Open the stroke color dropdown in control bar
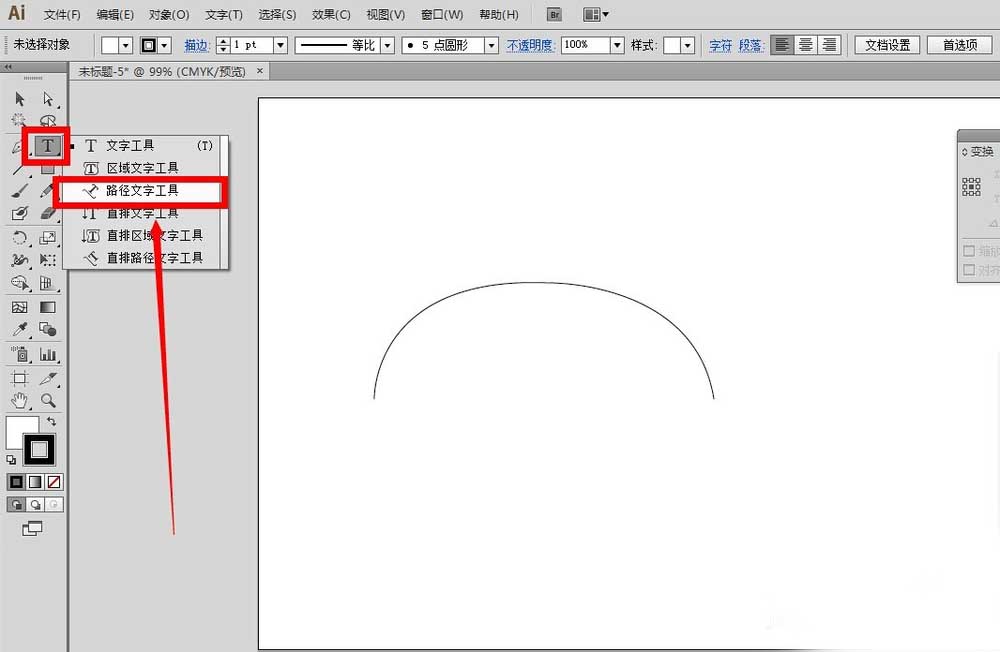The image size is (1000, 652). tap(165, 45)
